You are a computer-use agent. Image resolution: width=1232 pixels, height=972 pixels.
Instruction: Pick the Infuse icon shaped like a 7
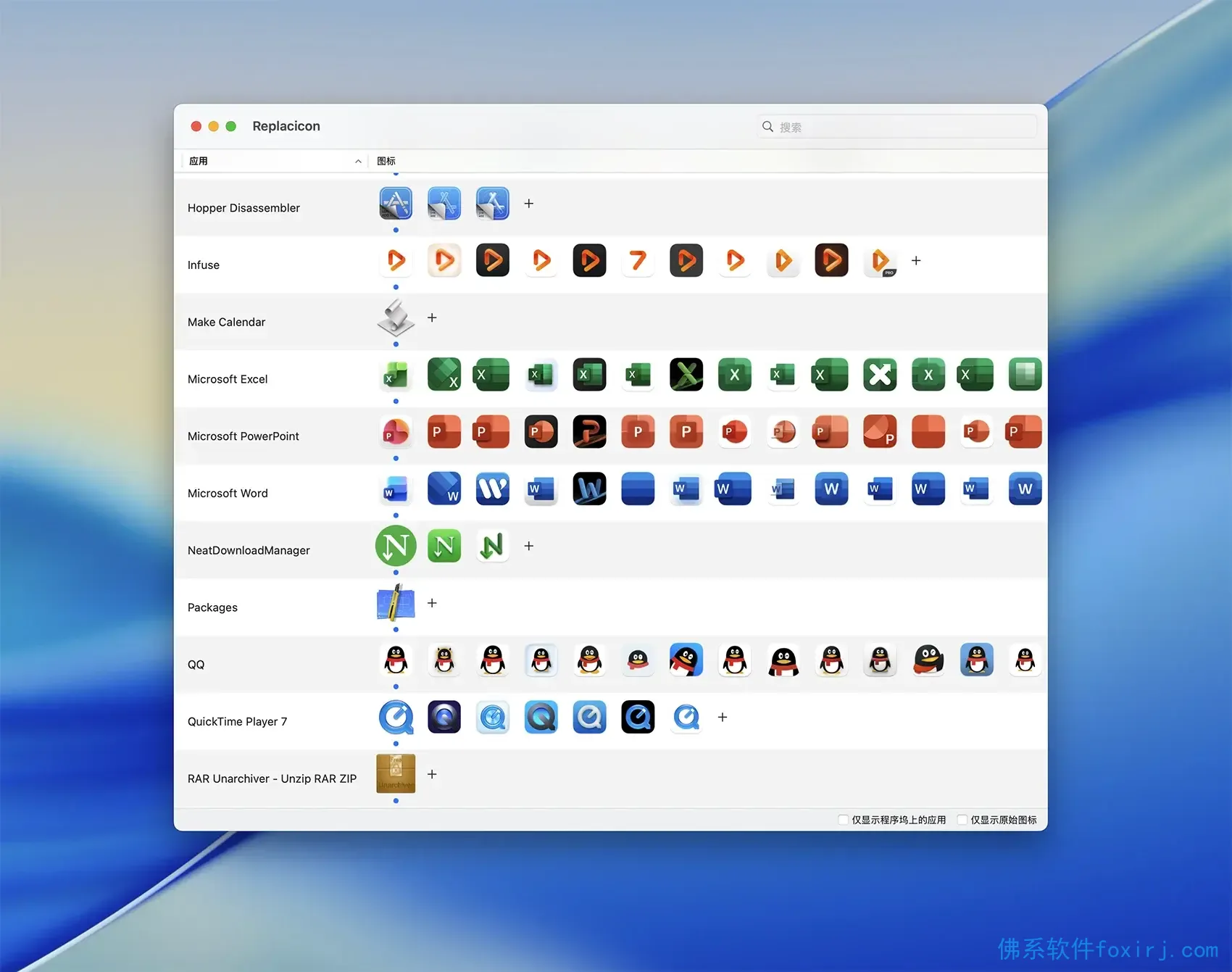tap(638, 261)
